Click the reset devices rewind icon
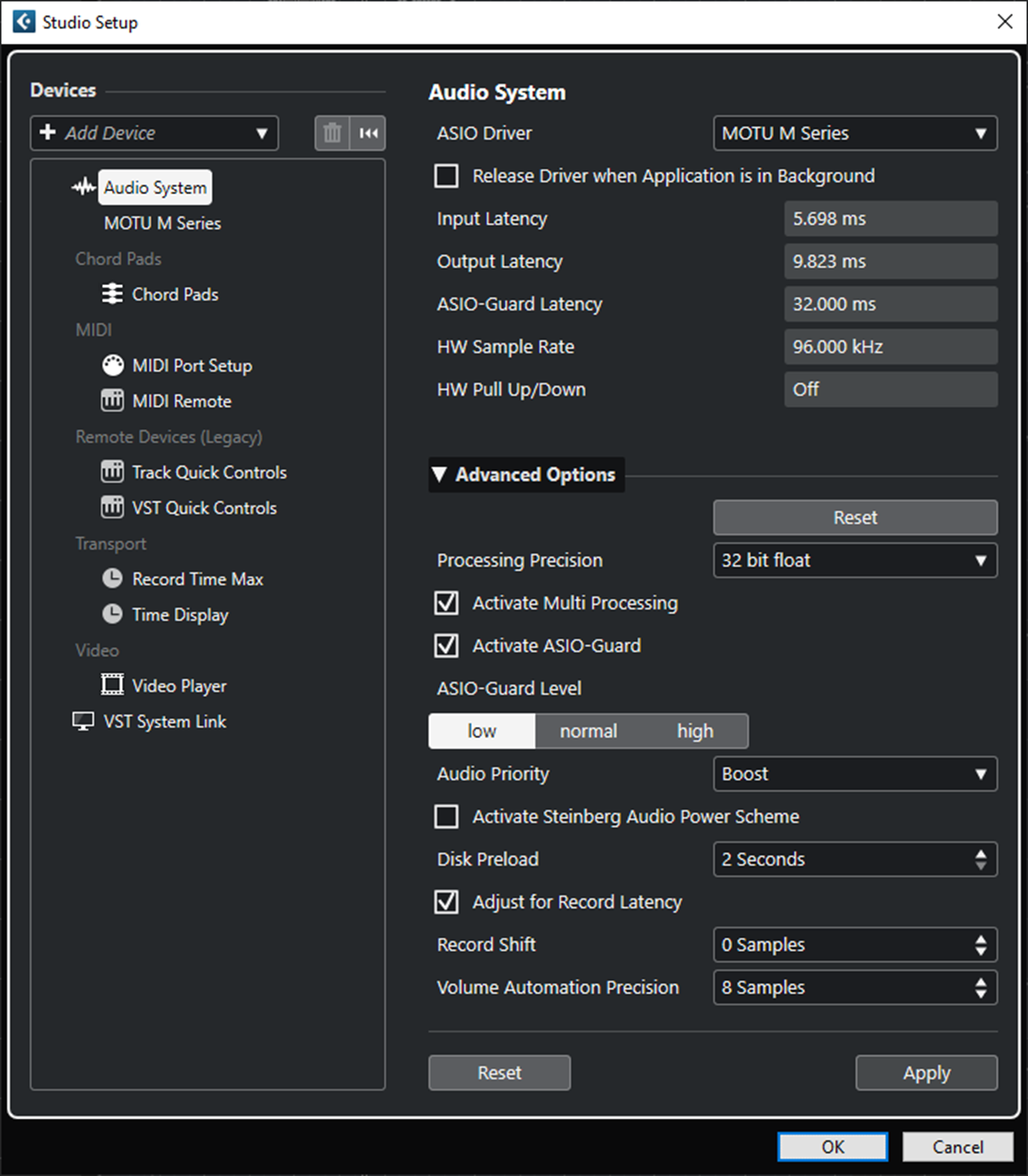The width and height of the screenshot is (1028, 1176). tap(368, 133)
